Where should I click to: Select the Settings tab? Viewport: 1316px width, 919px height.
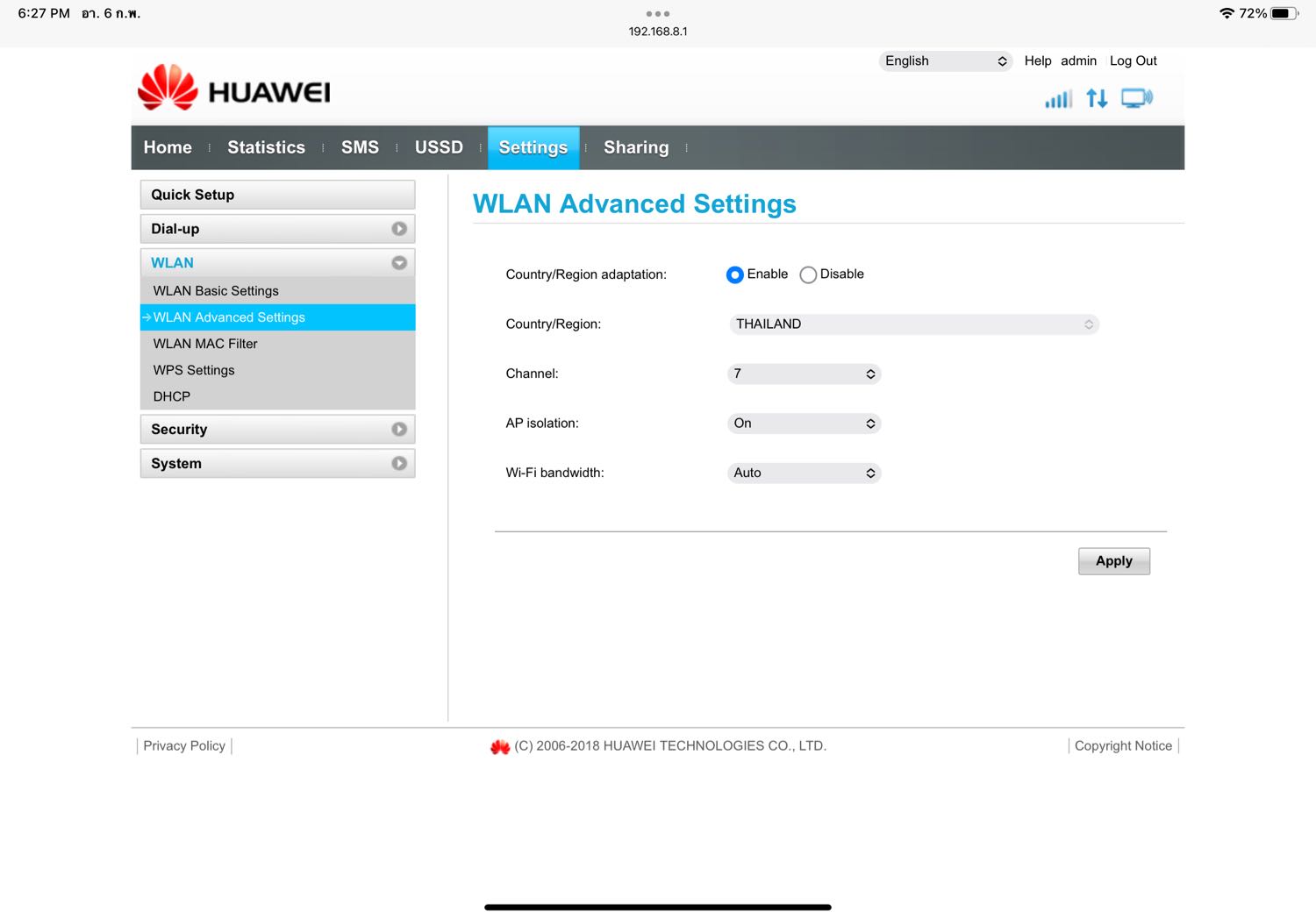533,147
